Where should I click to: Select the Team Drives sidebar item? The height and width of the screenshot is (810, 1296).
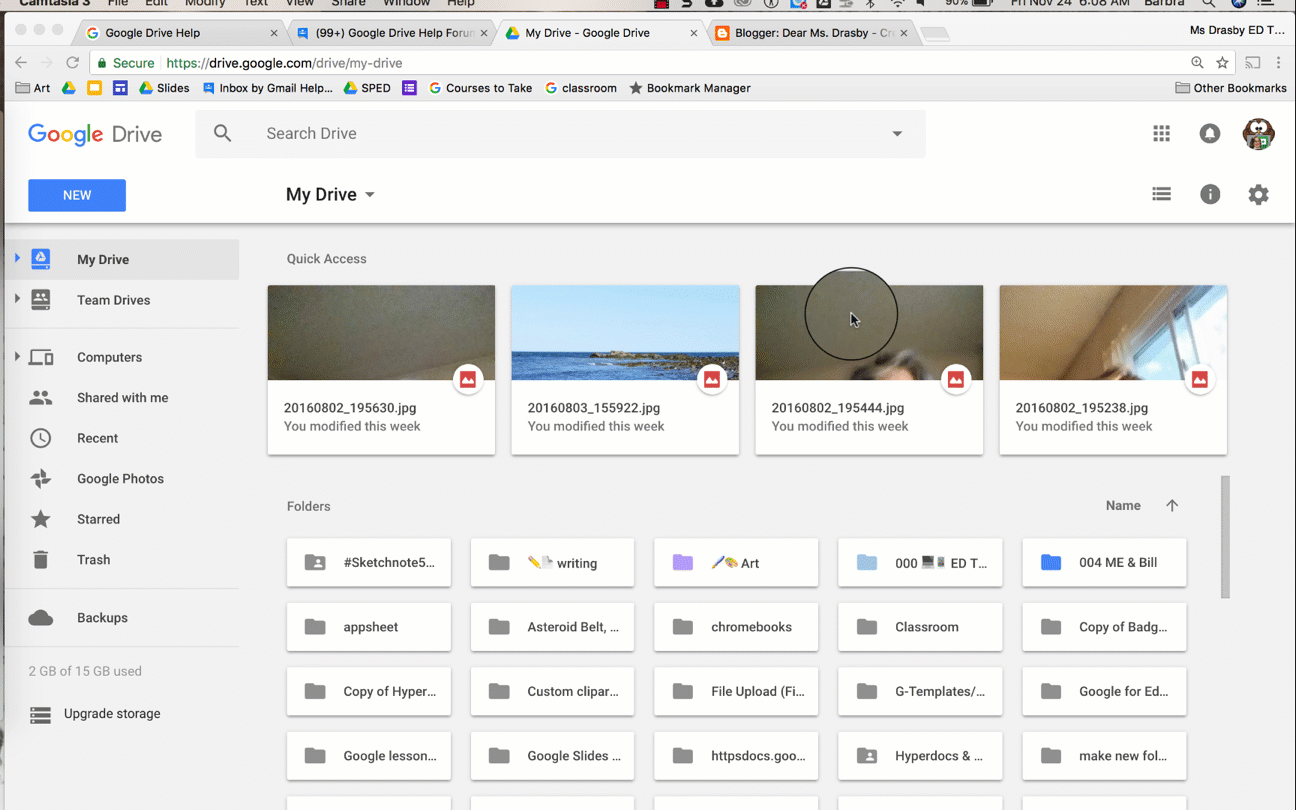(122, 300)
